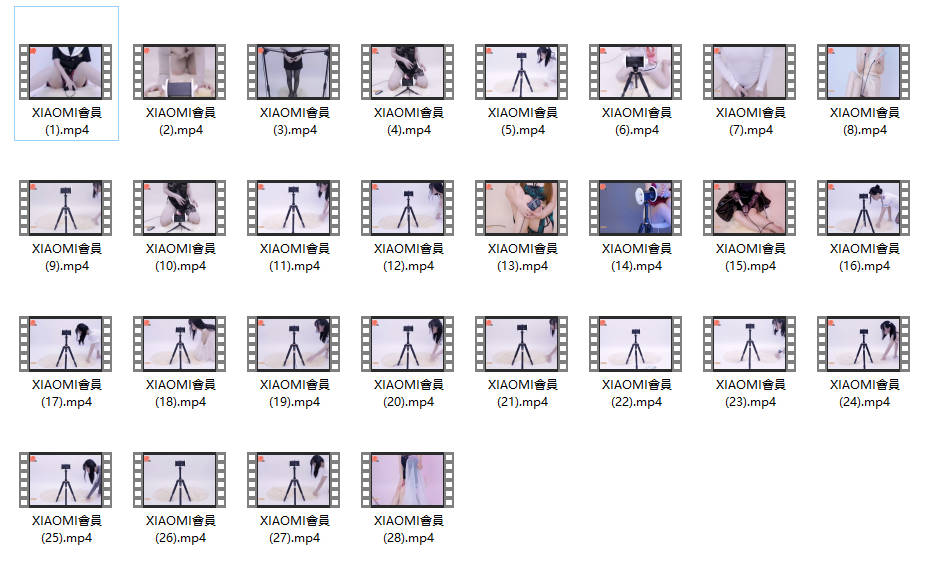928x582 pixels.
Task: Click the XIAOMI會員 (9).mp4 file icon
Action: tap(66, 208)
